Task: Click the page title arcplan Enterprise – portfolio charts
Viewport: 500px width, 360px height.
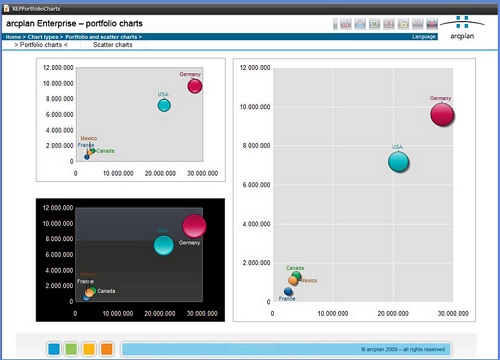Action: pos(74,23)
